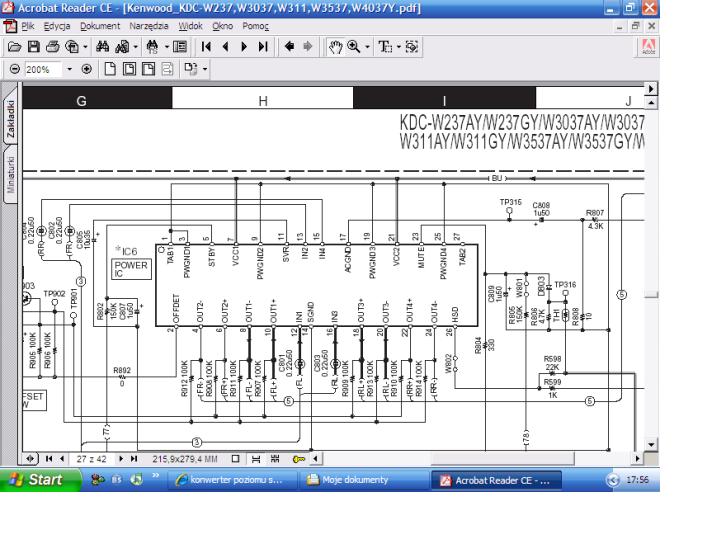
Task: Click the email/send document icon
Action: click(72, 46)
